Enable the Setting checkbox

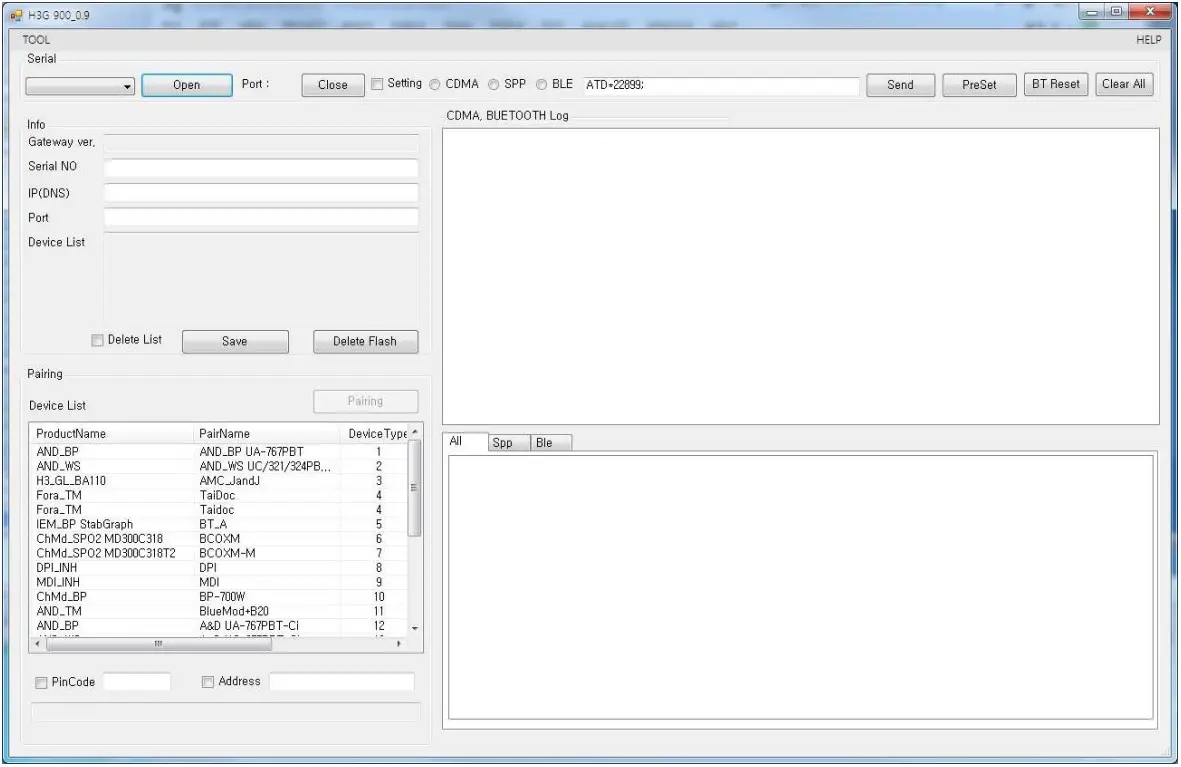click(x=377, y=84)
